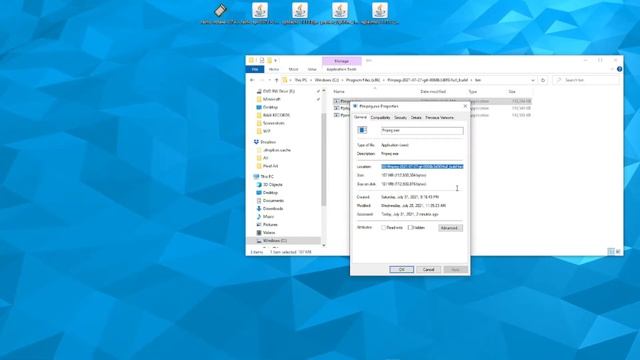Switch to details view using status bar icon
The image size is (640, 360).
click(611, 252)
